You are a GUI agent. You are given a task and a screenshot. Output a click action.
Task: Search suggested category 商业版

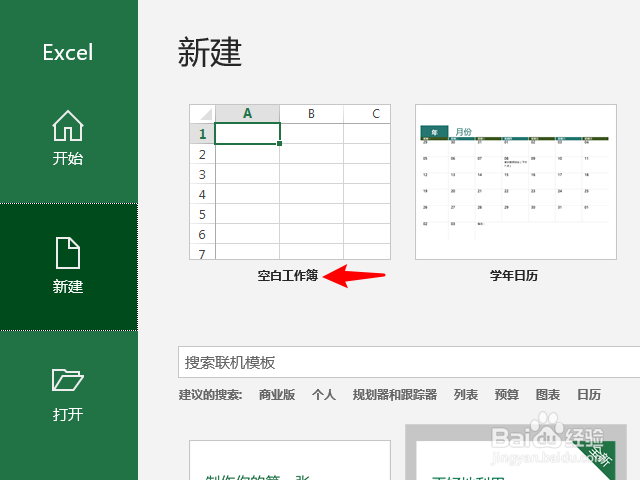point(277,395)
